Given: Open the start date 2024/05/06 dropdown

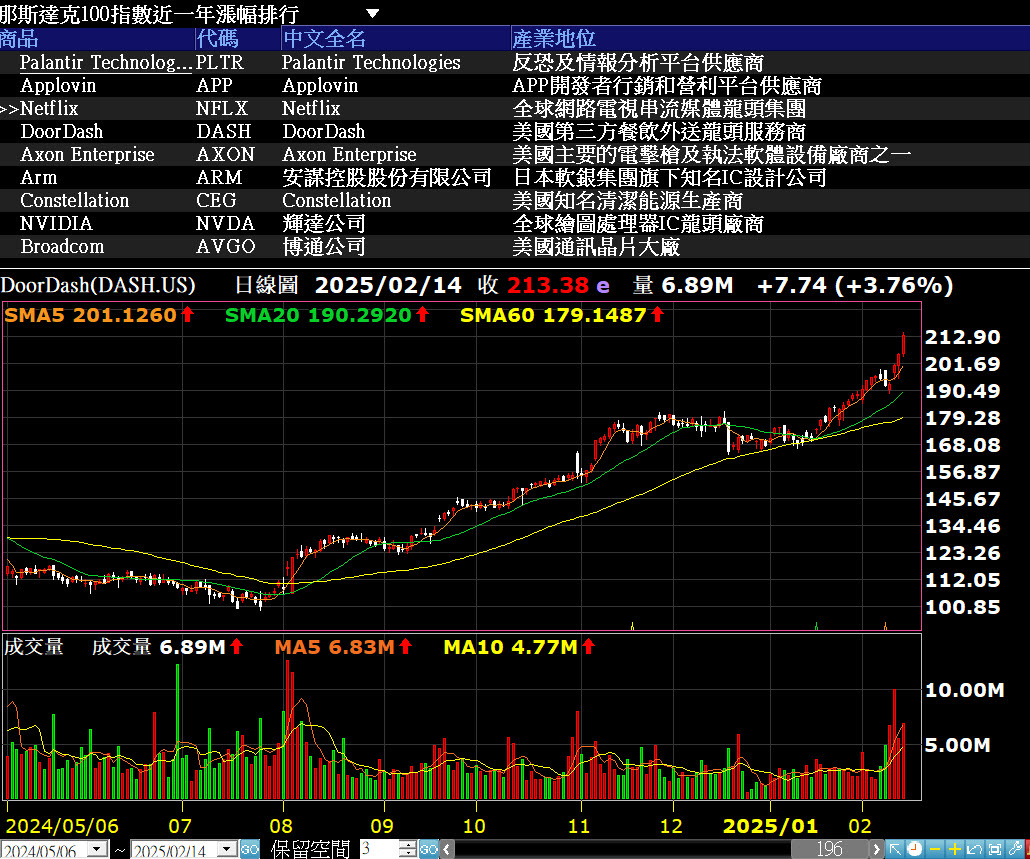Looking at the screenshot, I should pos(98,849).
